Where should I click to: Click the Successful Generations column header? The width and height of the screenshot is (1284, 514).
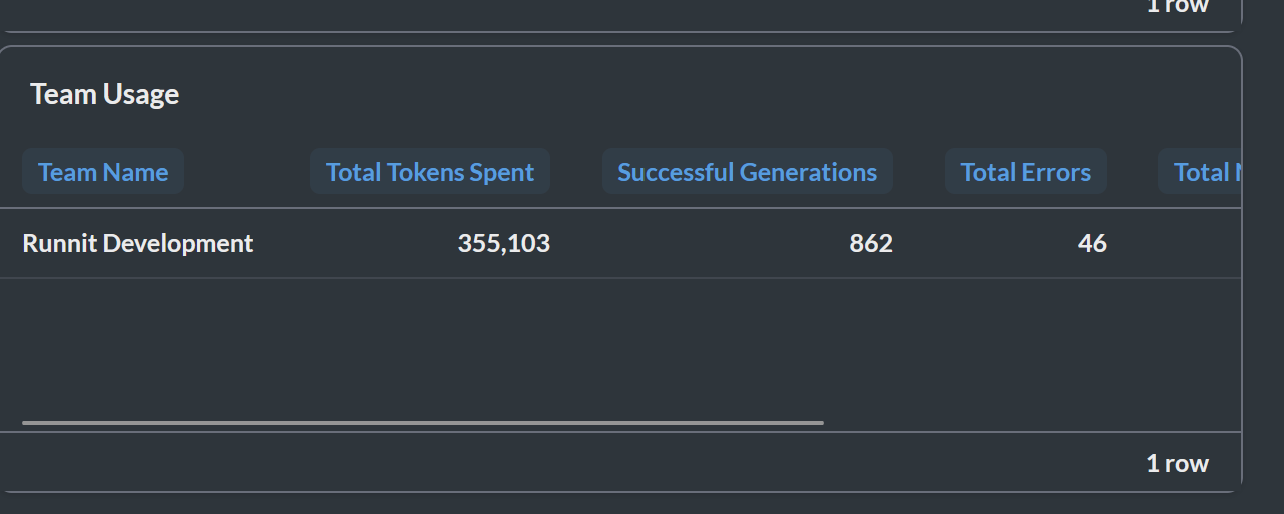tap(747, 172)
